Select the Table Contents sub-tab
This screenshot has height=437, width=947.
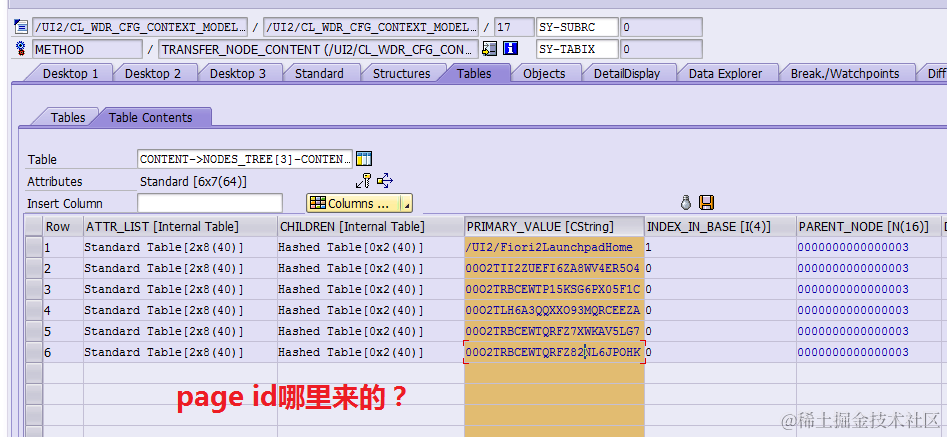150,116
